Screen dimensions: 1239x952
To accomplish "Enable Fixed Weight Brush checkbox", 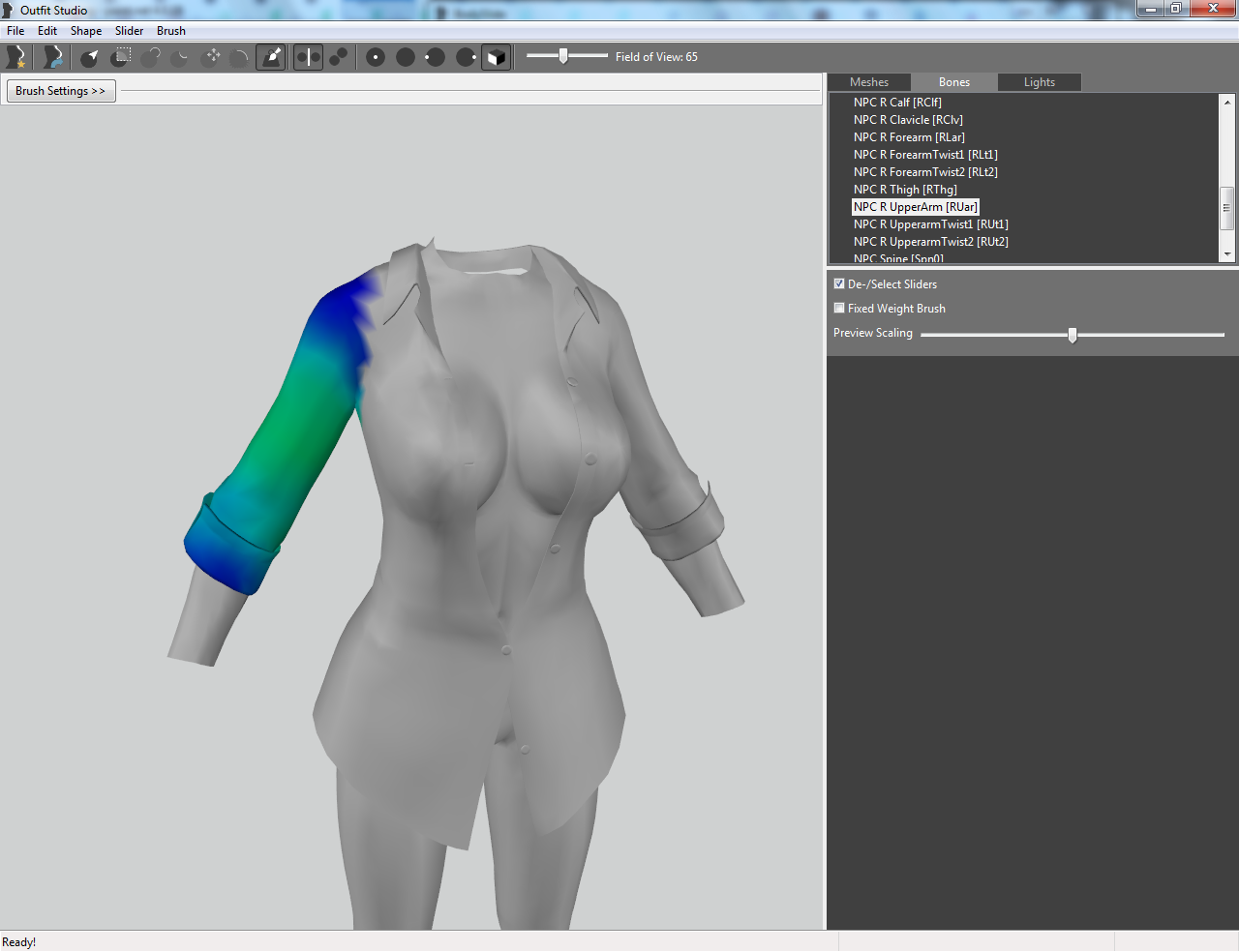I will (x=839, y=308).
